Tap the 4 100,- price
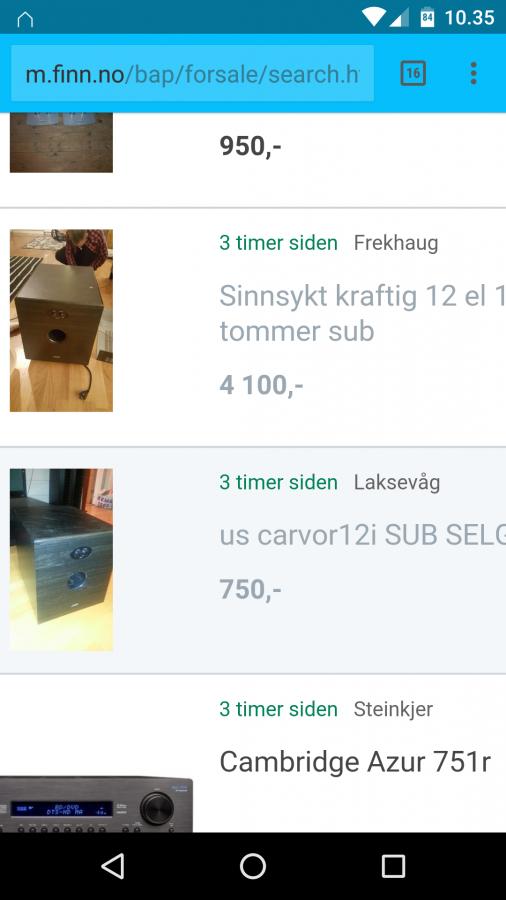This screenshot has width=506, height=900. [x=261, y=385]
